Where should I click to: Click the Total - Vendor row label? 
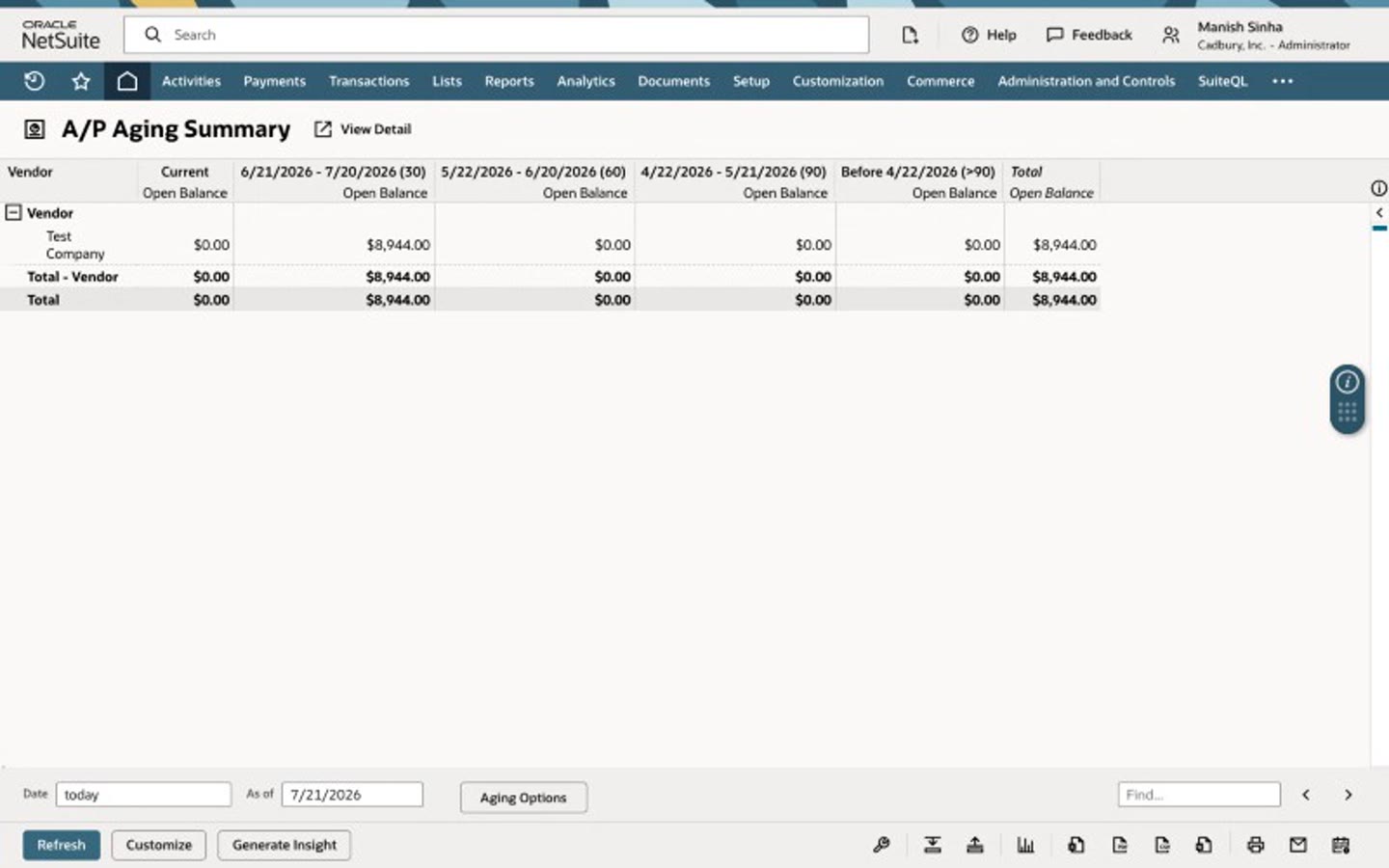72,277
